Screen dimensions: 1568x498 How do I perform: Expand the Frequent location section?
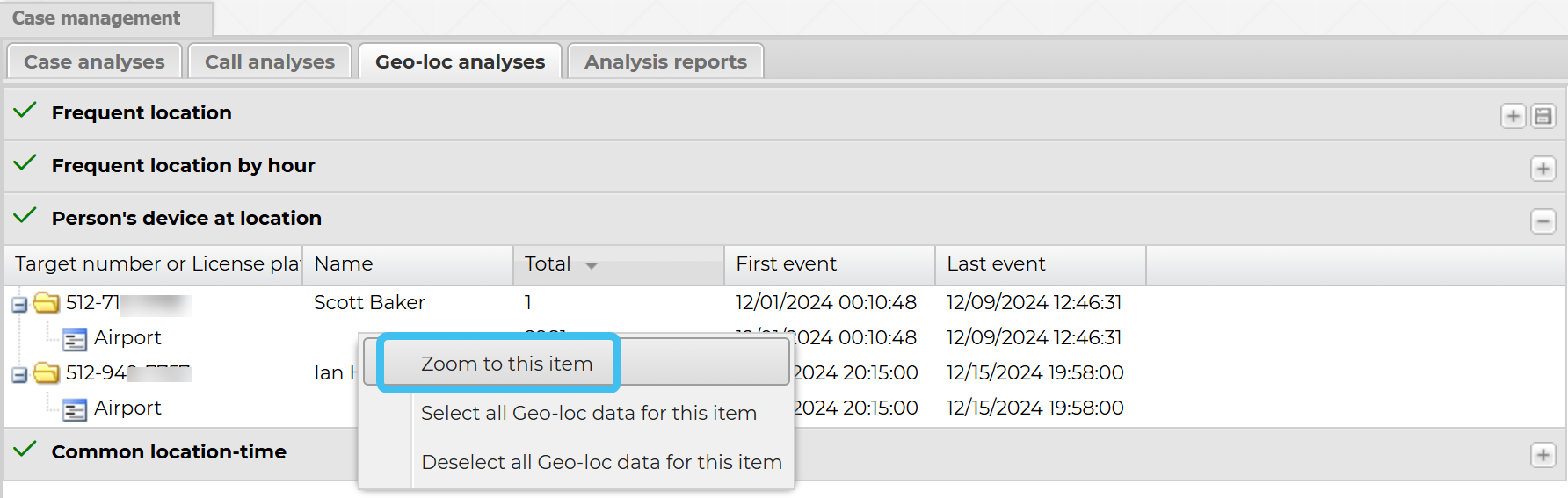tap(1513, 116)
